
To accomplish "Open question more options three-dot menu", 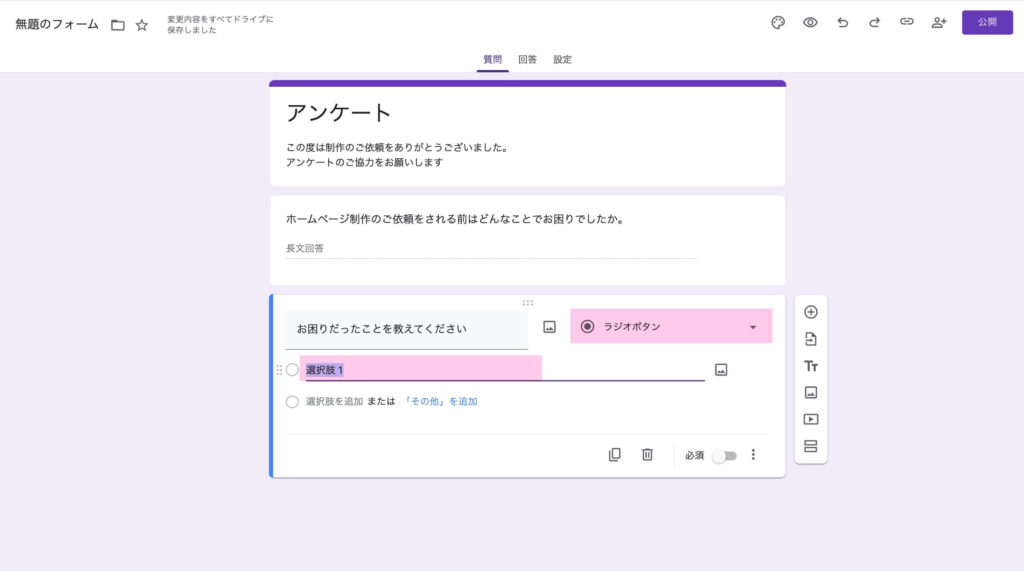I will (x=753, y=455).
